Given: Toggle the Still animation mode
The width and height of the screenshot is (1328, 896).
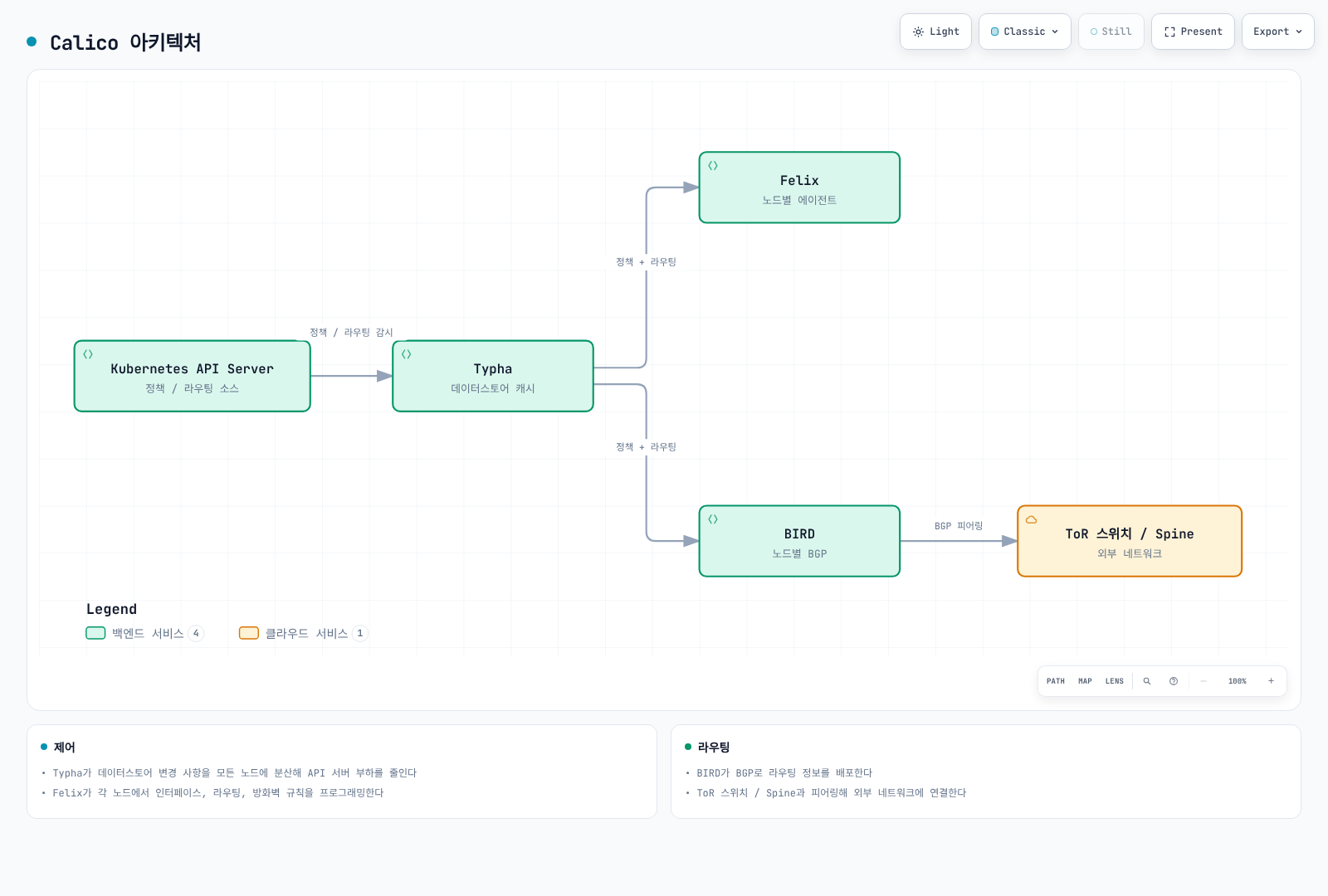Looking at the screenshot, I should [1111, 32].
